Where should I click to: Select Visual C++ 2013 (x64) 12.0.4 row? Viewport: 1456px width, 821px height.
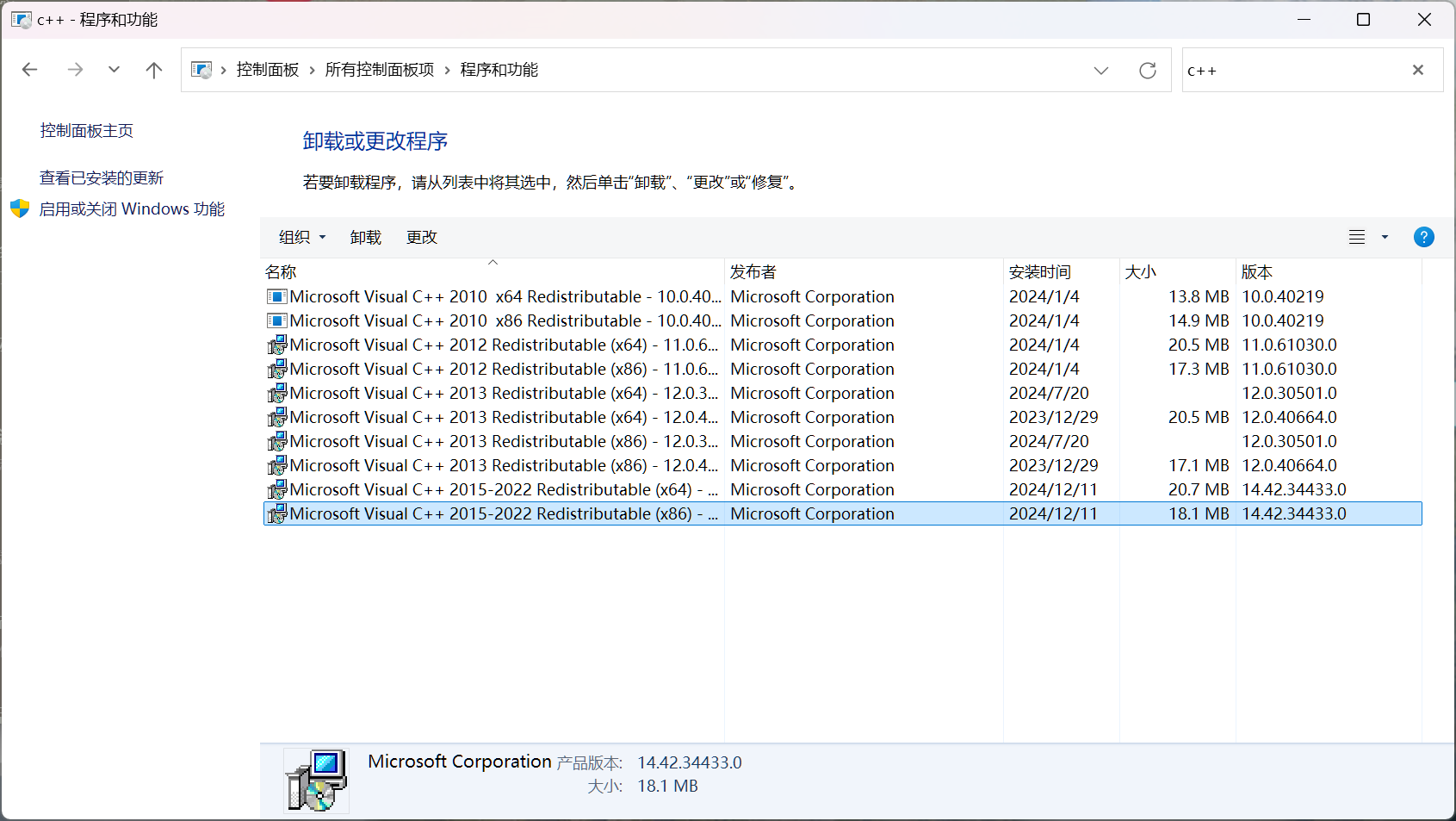[842, 417]
